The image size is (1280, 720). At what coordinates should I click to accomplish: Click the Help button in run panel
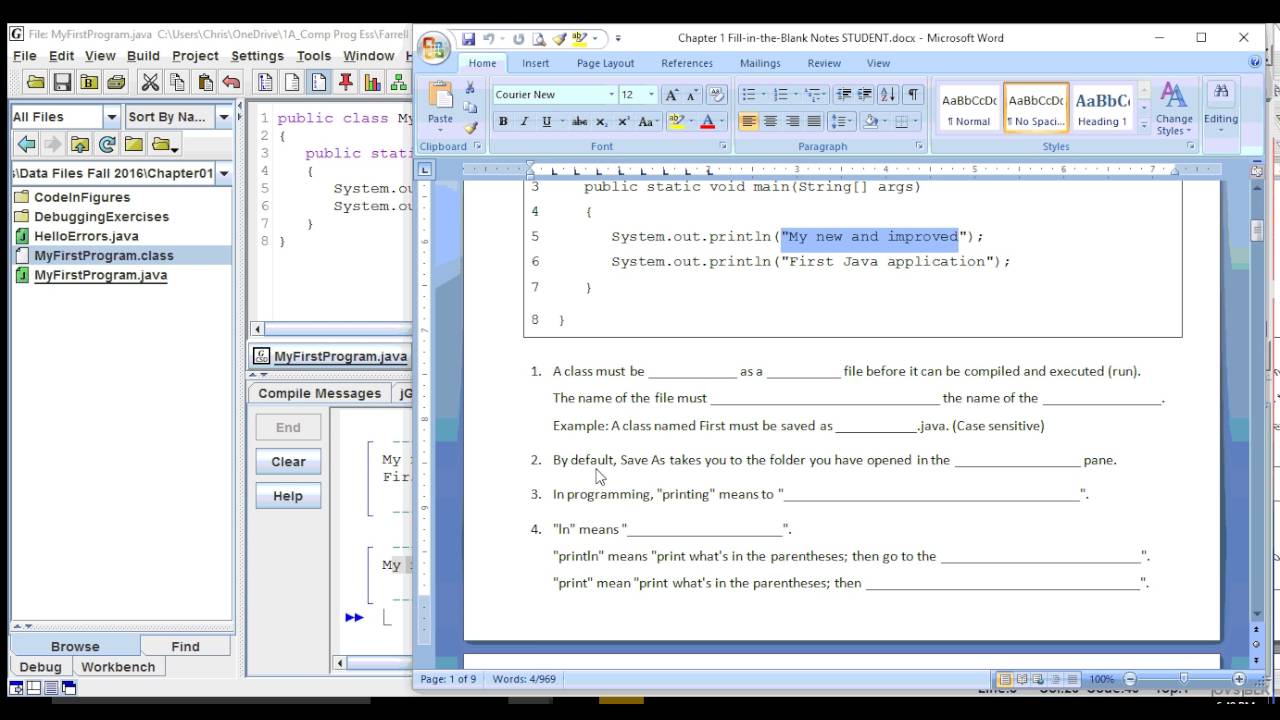coord(288,496)
